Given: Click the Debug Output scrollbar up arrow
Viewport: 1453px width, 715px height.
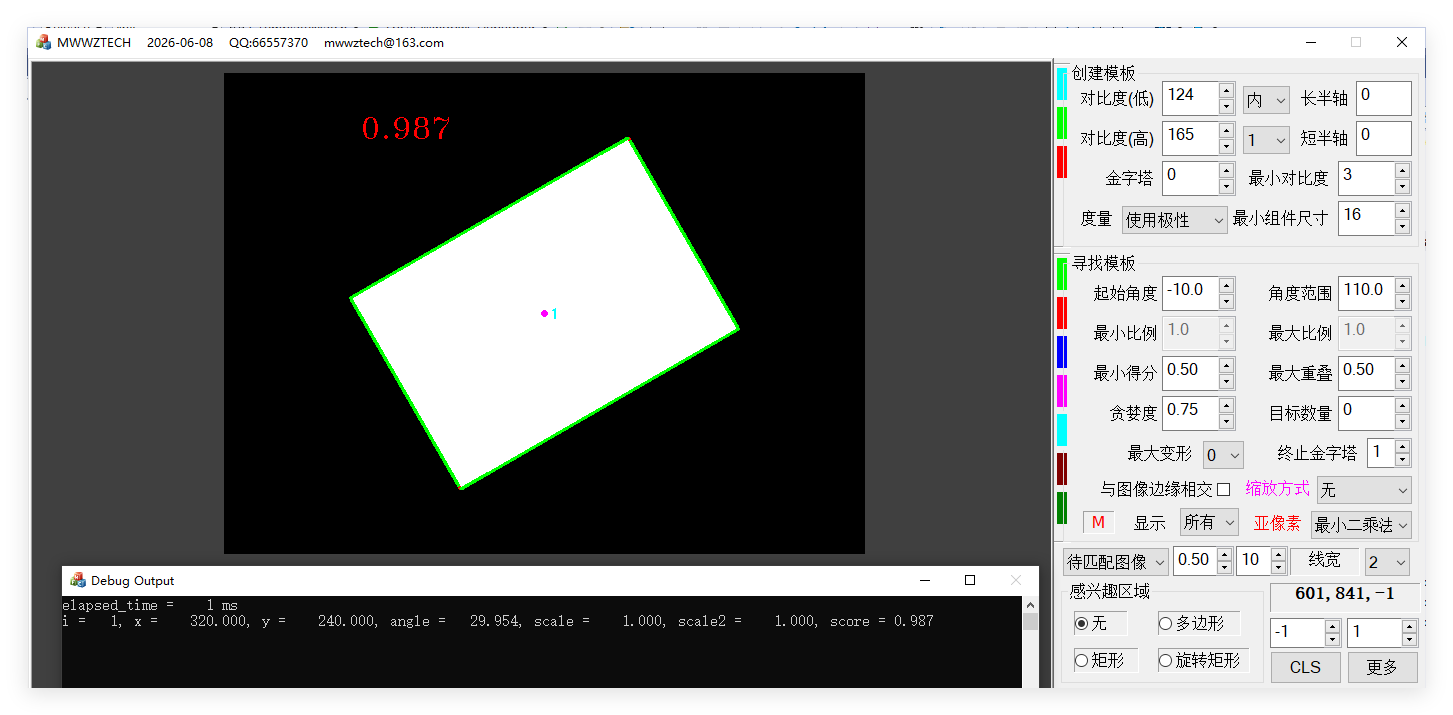Looking at the screenshot, I should tap(1030, 605).
